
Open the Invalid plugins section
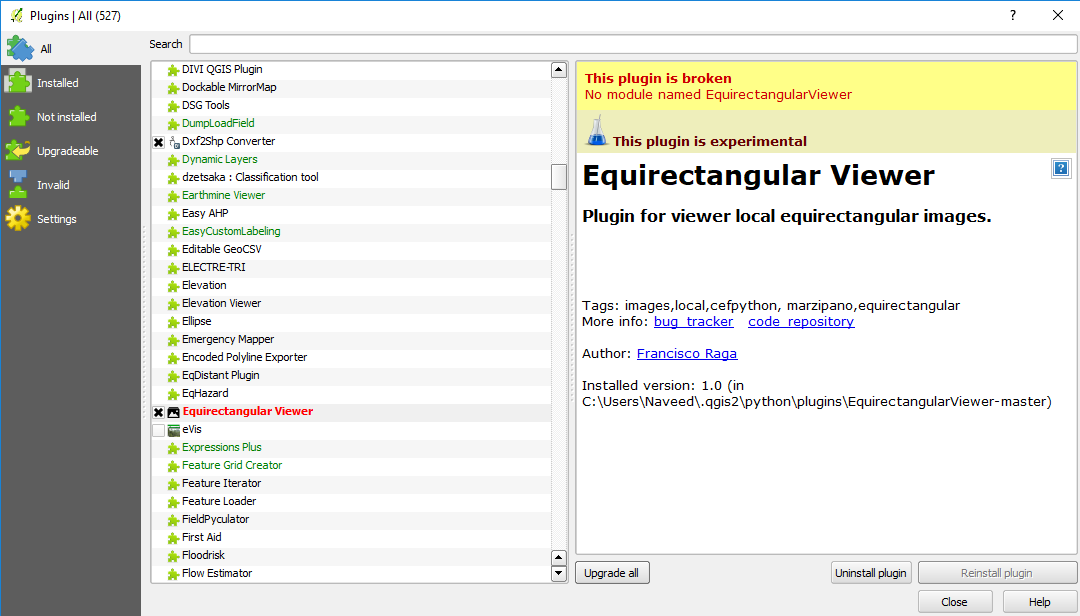click(22, 184)
